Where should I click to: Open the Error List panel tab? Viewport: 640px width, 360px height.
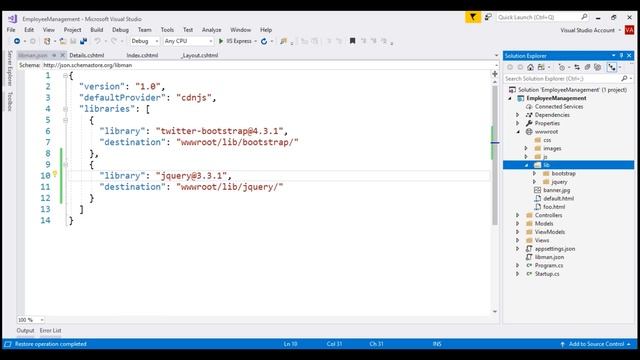[51, 331]
